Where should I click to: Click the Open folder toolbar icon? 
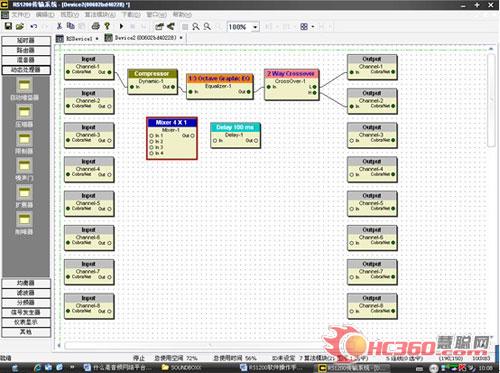click(20, 26)
